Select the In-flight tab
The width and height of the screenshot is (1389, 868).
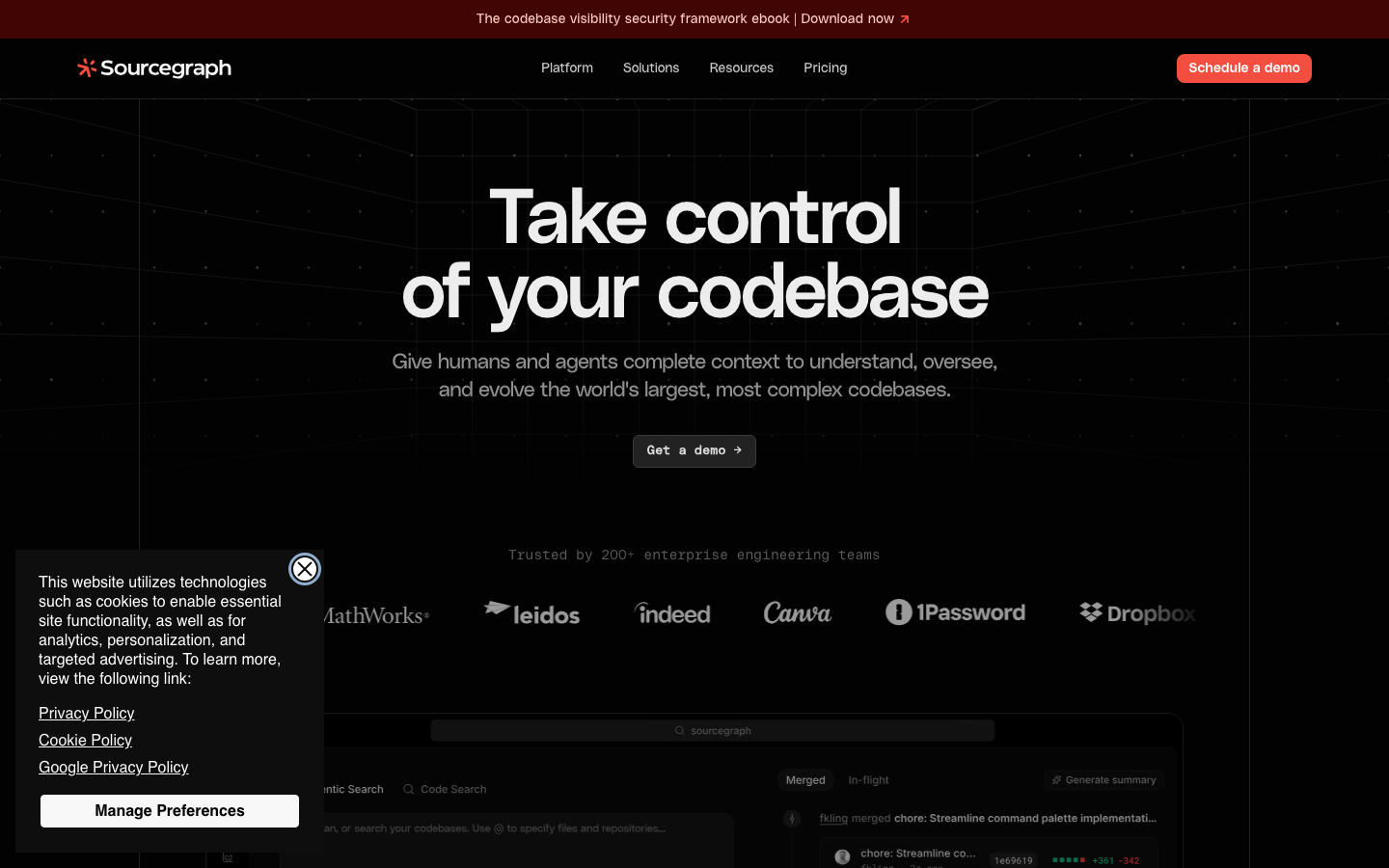pyautogui.click(x=868, y=780)
